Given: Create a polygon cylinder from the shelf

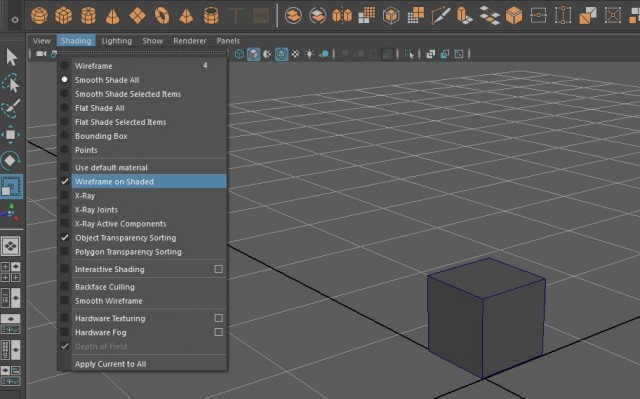Looking at the screenshot, I should click(88, 16).
